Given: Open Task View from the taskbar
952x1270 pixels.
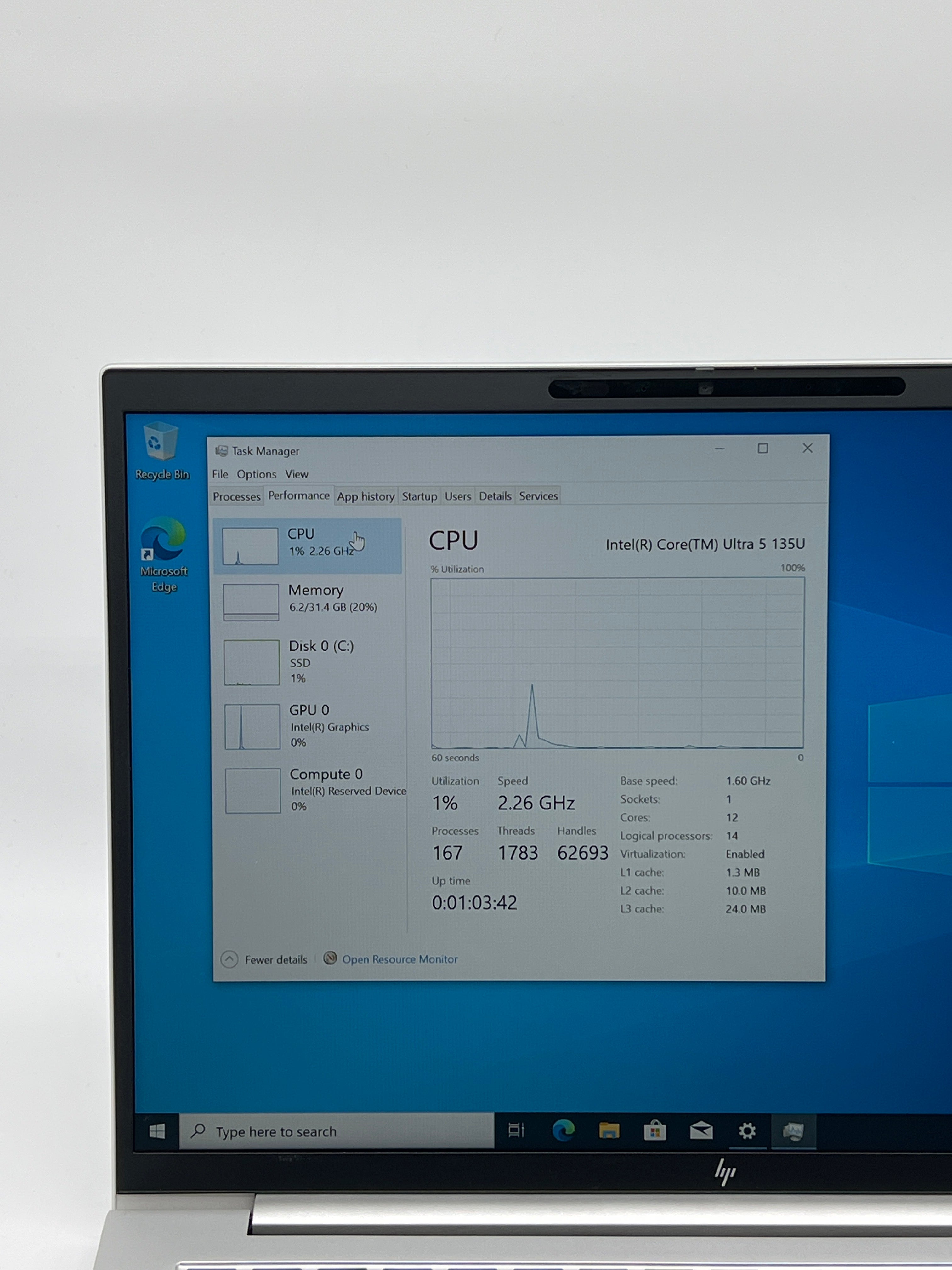Looking at the screenshot, I should point(516,1130).
